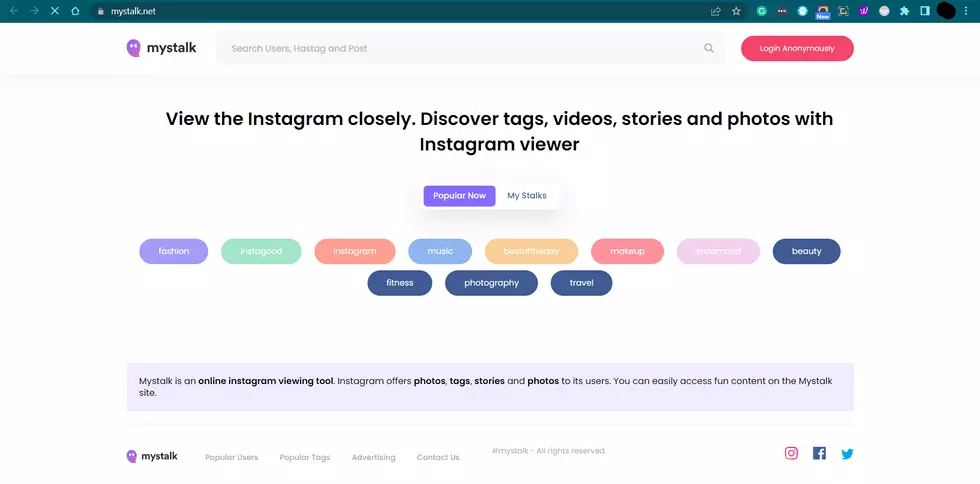Open the fashion tag
The height and width of the screenshot is (484, 980).
174,251
